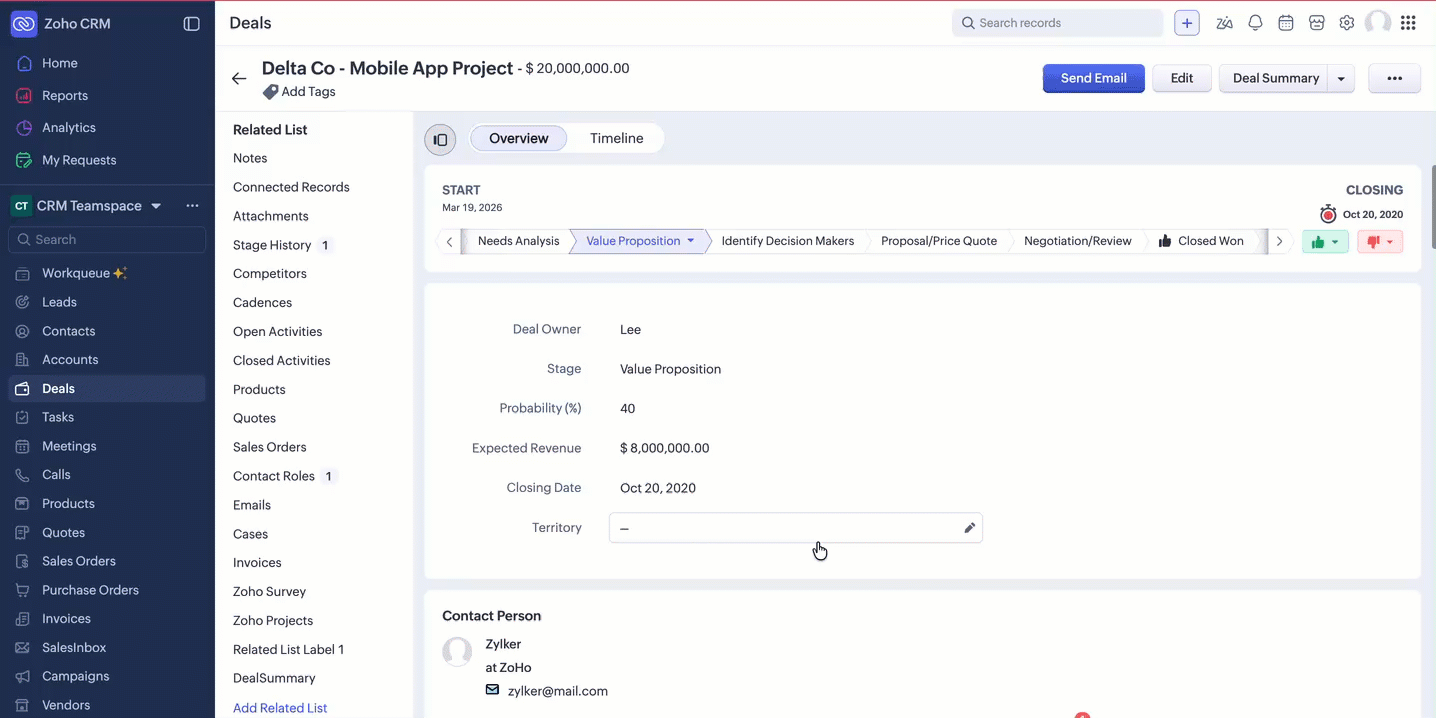Open Leads module in sidebar

coord(59,302)
